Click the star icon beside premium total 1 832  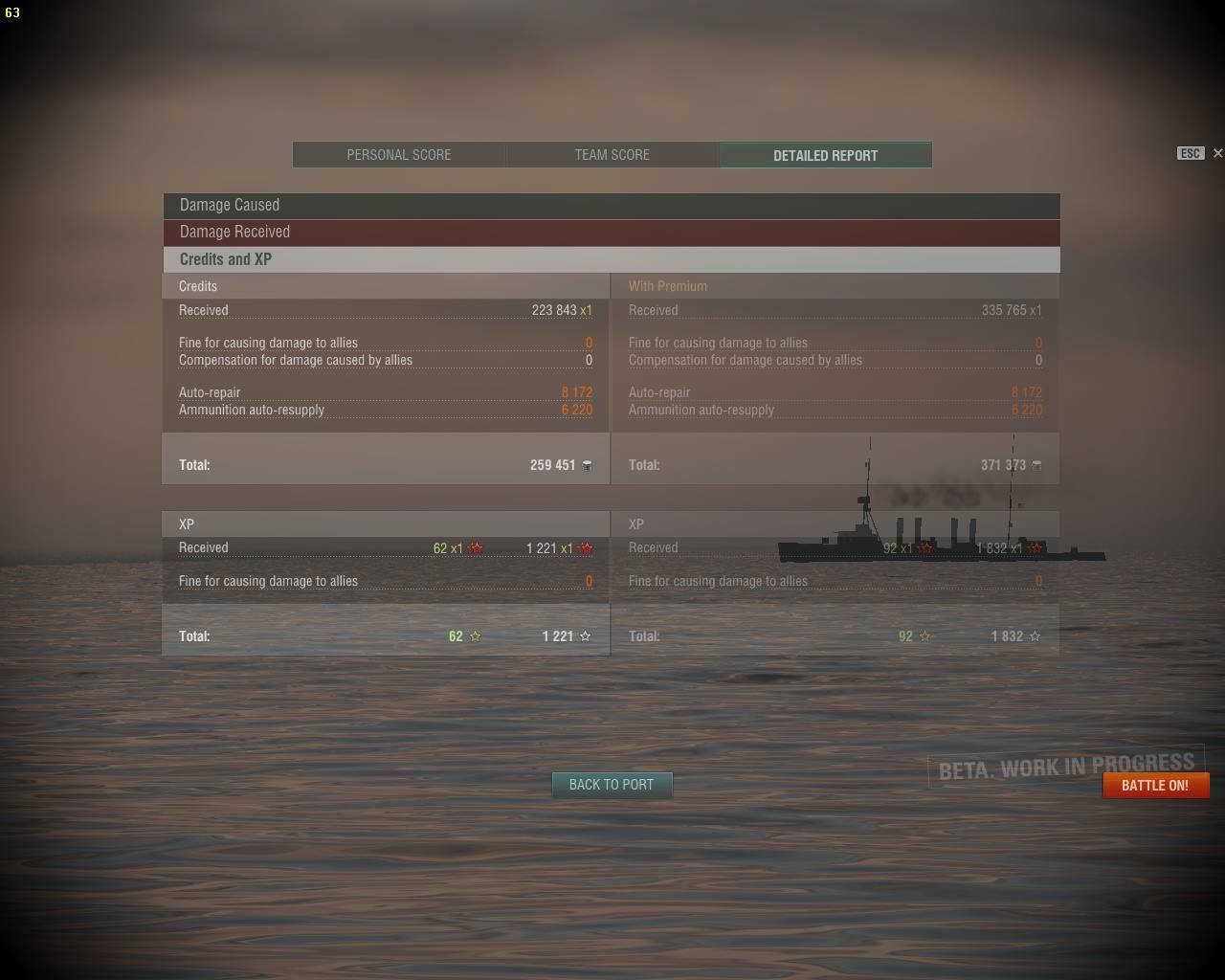click(1036, 636)
